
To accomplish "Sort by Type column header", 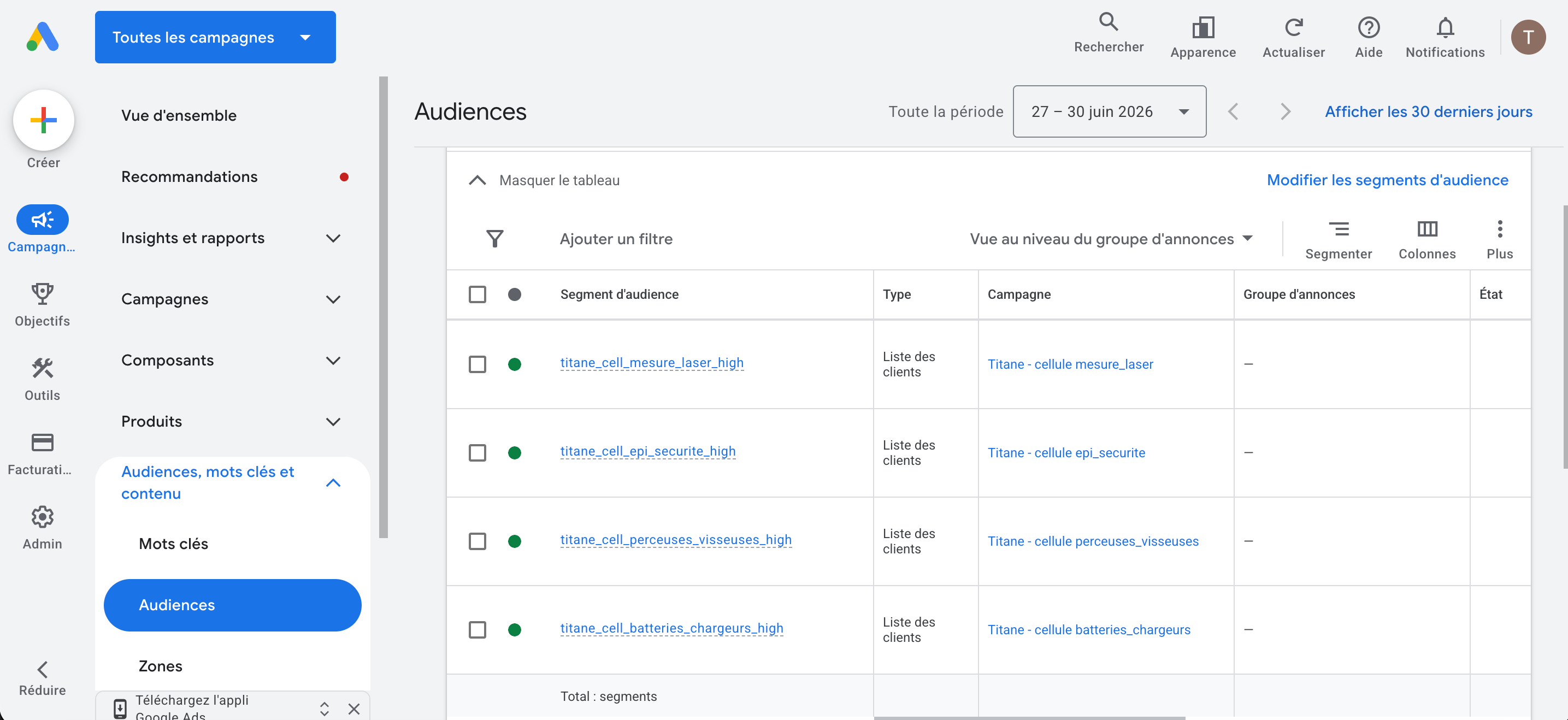I will (x=897, y=294).
